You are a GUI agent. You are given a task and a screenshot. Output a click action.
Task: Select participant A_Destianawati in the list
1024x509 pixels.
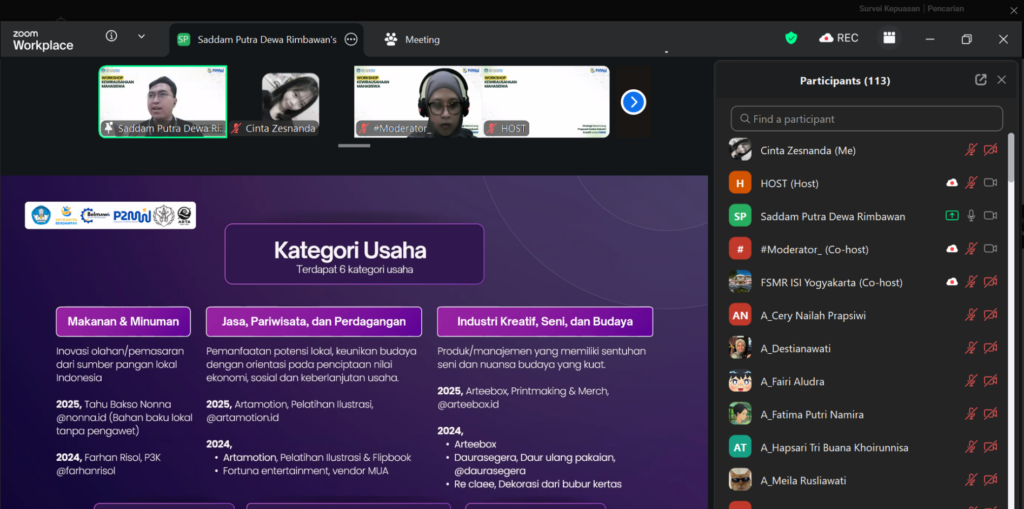[x=795, y=348]
